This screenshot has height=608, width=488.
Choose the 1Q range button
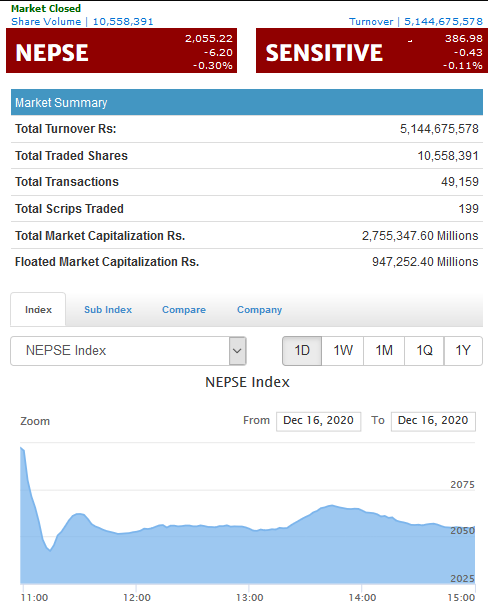424,351
